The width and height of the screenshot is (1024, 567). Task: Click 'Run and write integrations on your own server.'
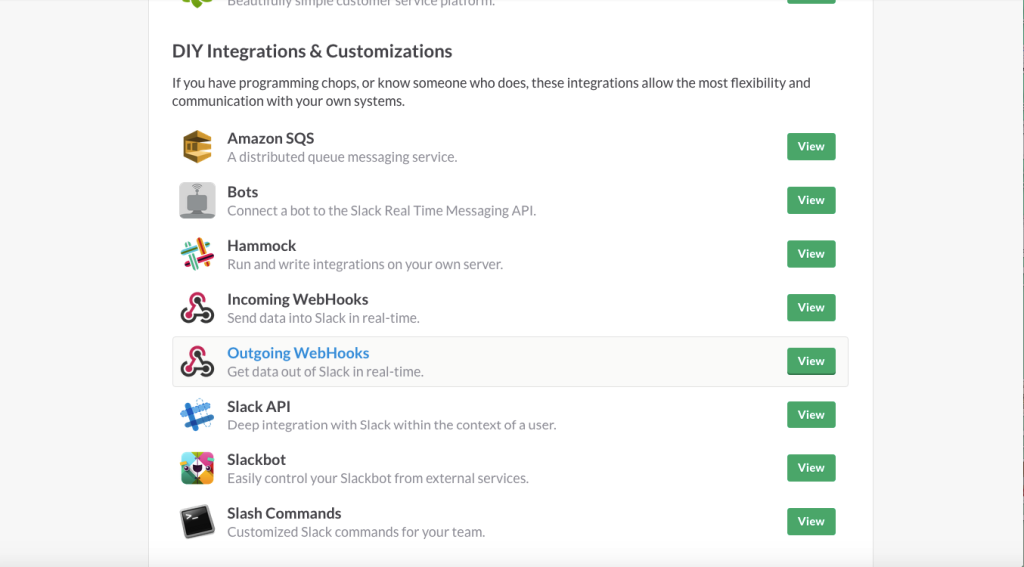[x=365, y=264]
